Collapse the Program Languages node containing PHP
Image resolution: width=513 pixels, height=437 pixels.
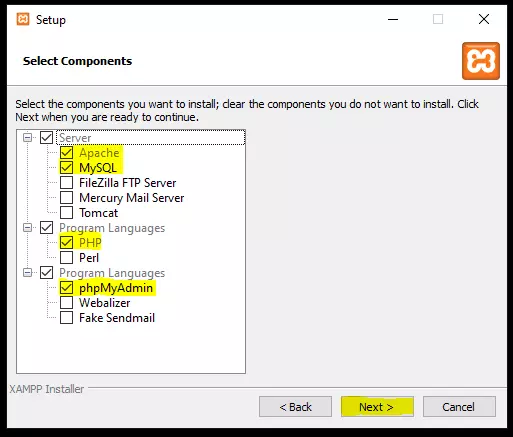28,228
